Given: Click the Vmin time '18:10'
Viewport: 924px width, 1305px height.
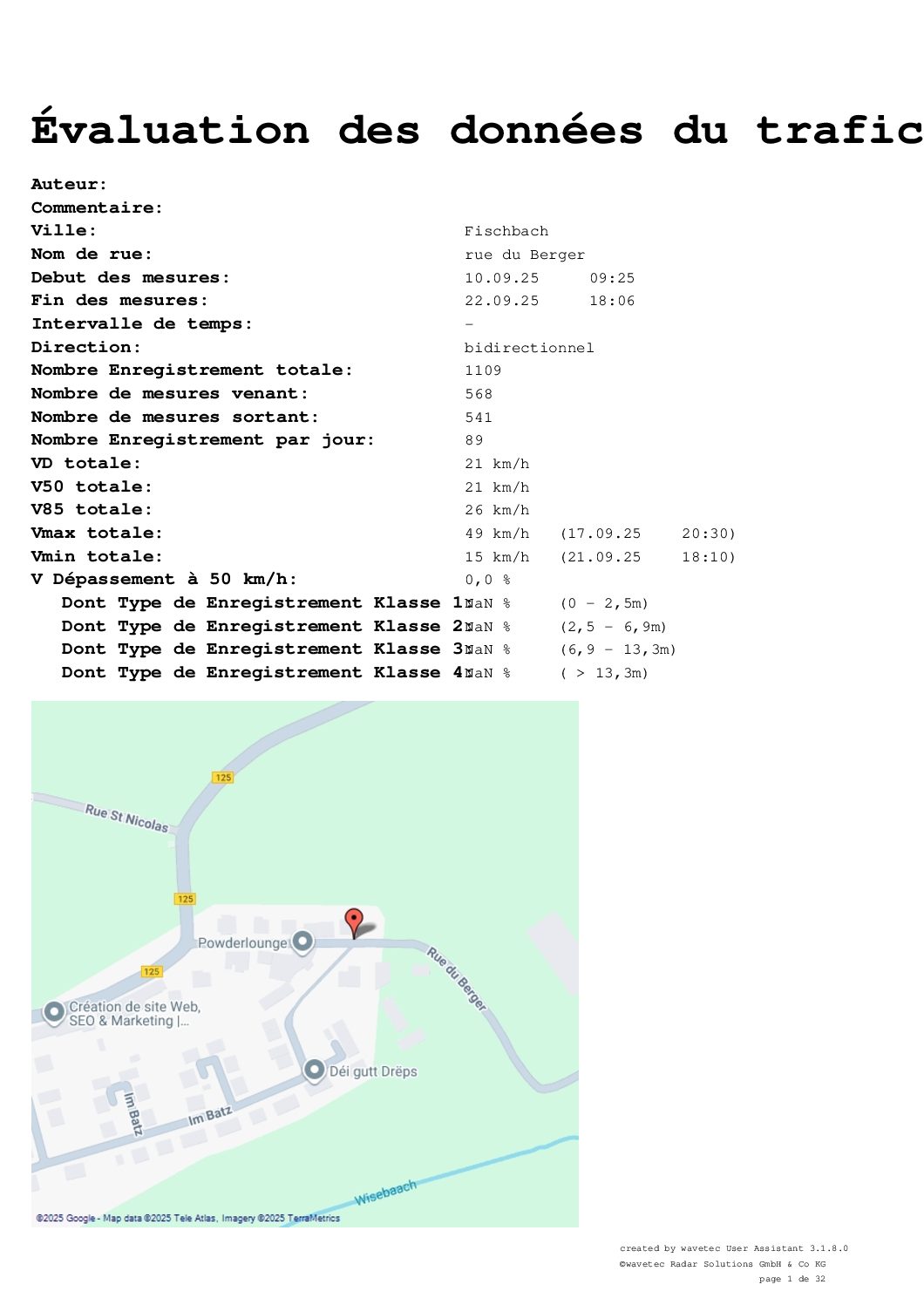Looking at the screenshot, I should coord(704,557).
